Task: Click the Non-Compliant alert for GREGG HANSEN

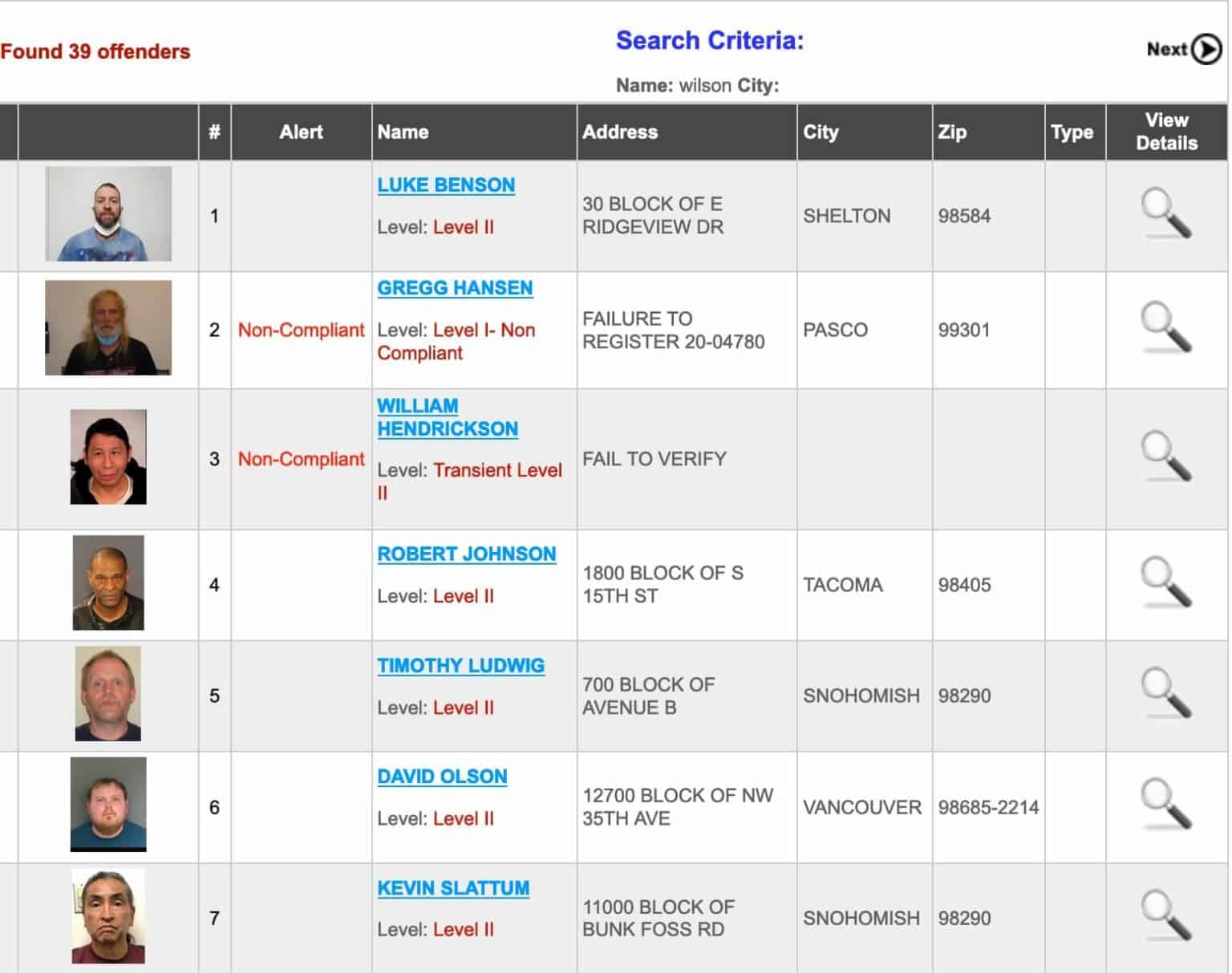Action: (301, 330)
